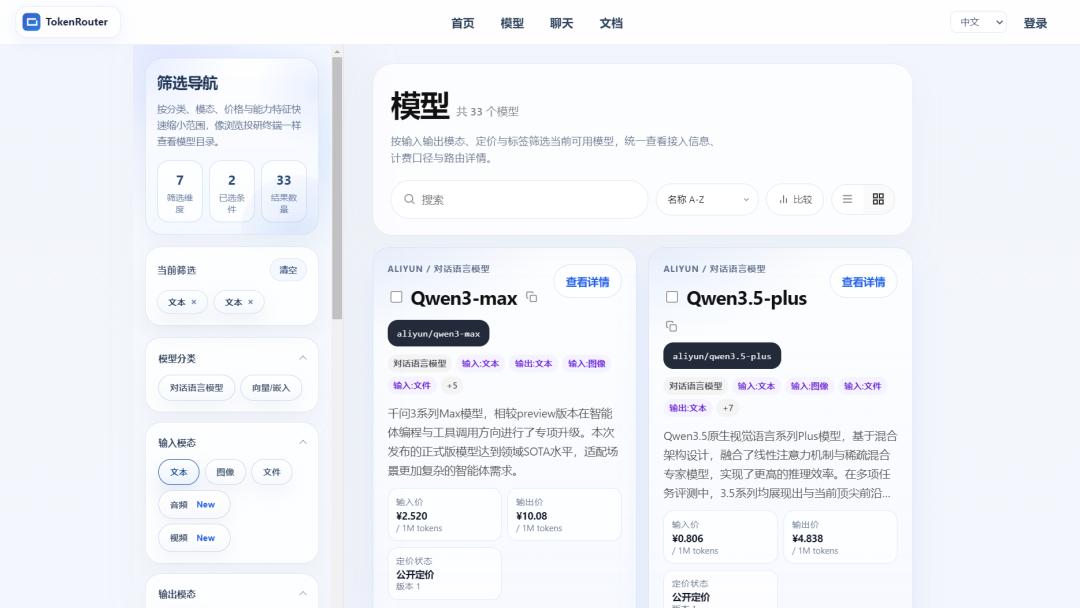Screen dimensions: 1080x608
Task: Copy the Qwen3-max model name icon
Action: [x=532, y=297]
